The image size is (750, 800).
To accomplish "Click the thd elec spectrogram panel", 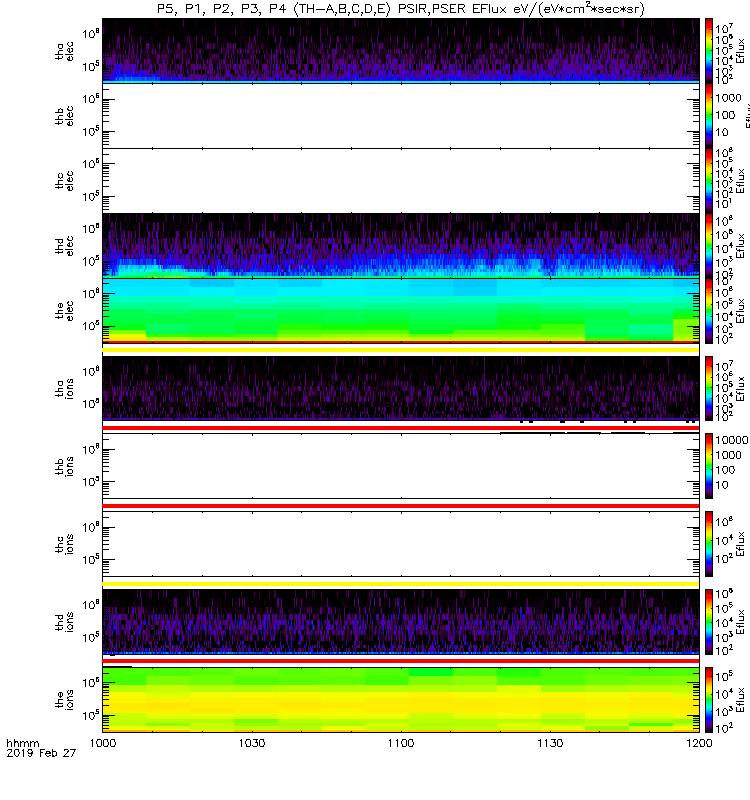I will tap(401, 245).
